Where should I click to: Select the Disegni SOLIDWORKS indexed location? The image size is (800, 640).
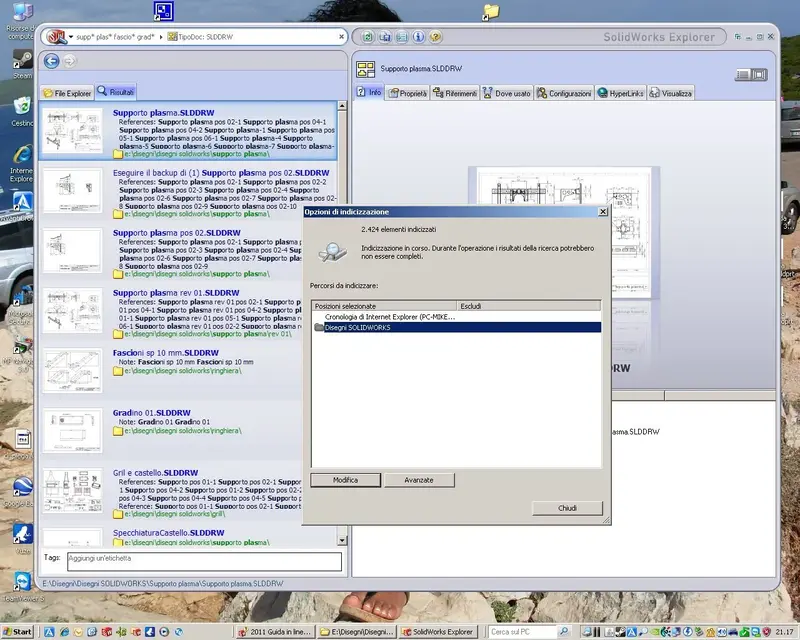pyautogui.click(x=456, y=328)
